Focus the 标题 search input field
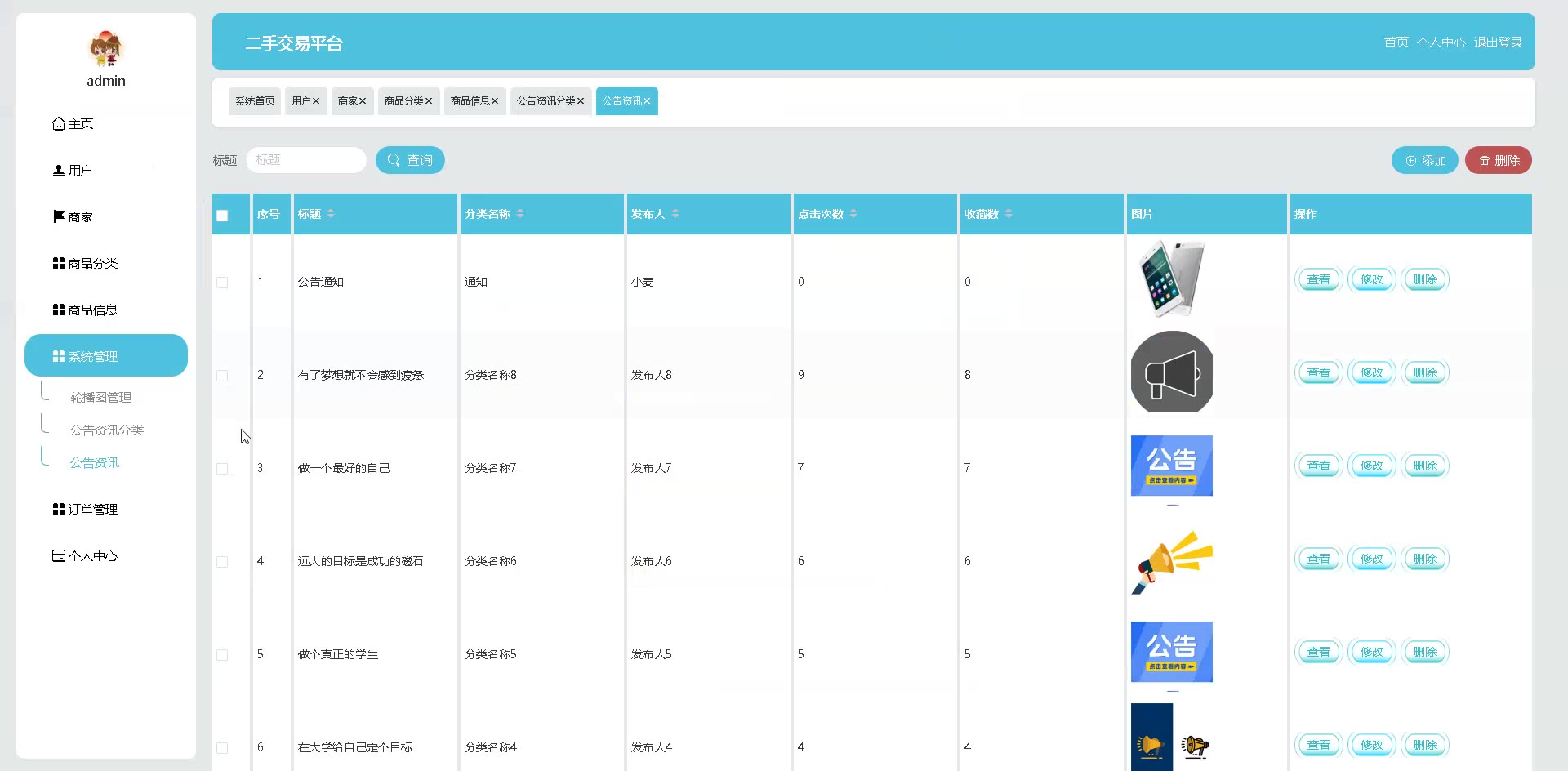This screenshot has width=1568, height=771. pos(306,160)
